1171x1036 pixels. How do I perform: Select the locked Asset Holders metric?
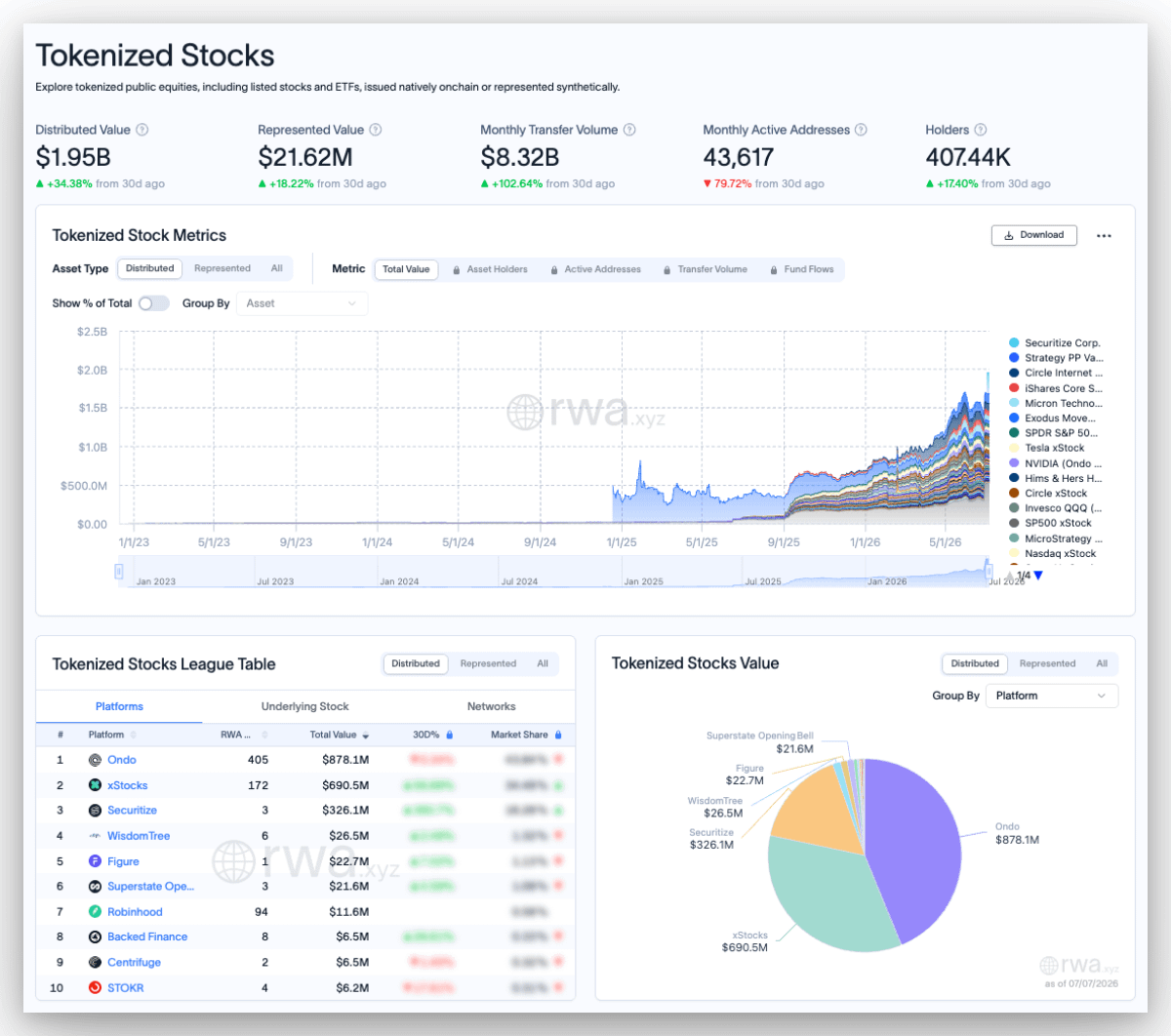click(491, 269)
